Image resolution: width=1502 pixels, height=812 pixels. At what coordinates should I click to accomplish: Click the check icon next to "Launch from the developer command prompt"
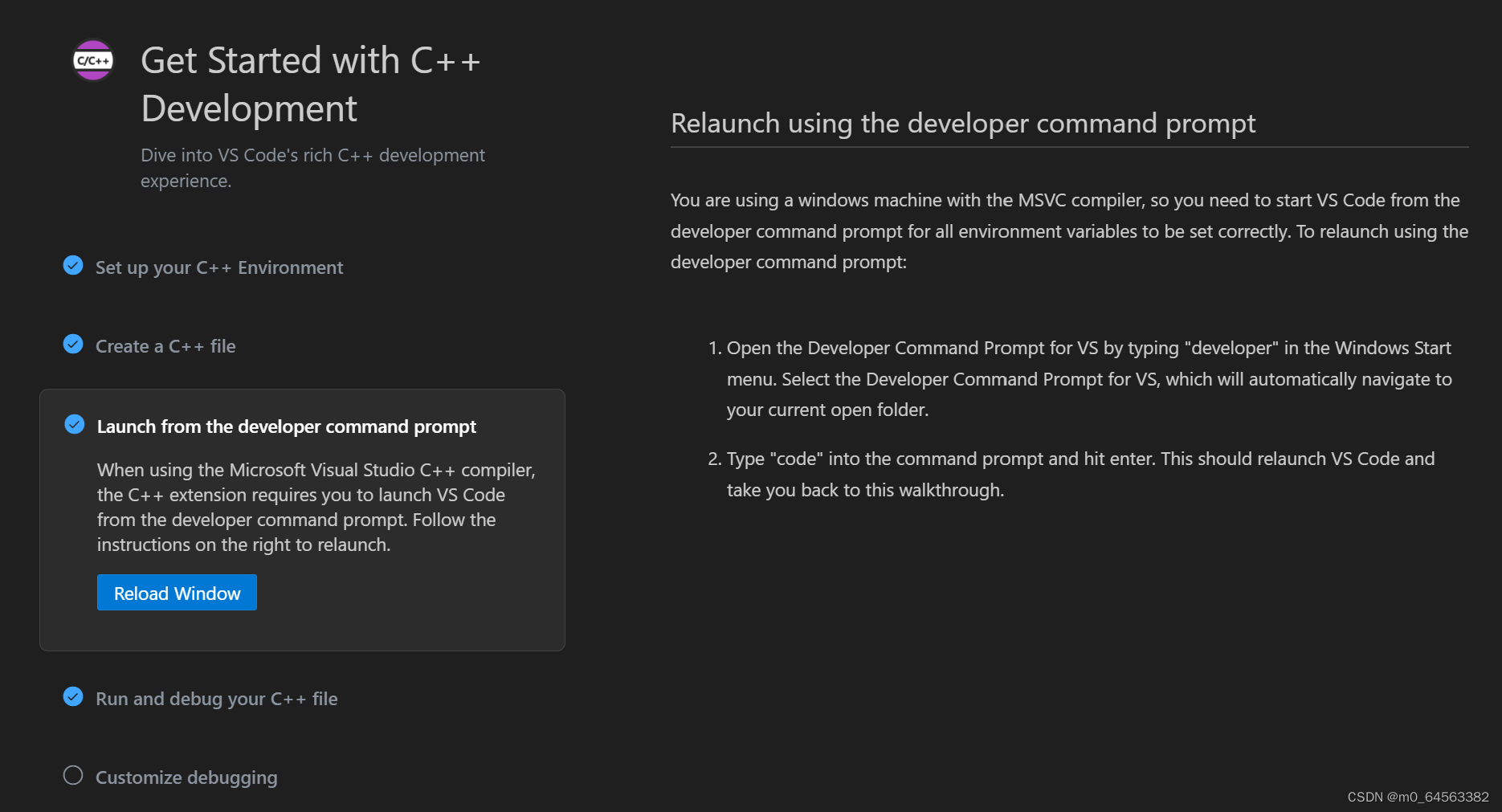coord(73,425)
